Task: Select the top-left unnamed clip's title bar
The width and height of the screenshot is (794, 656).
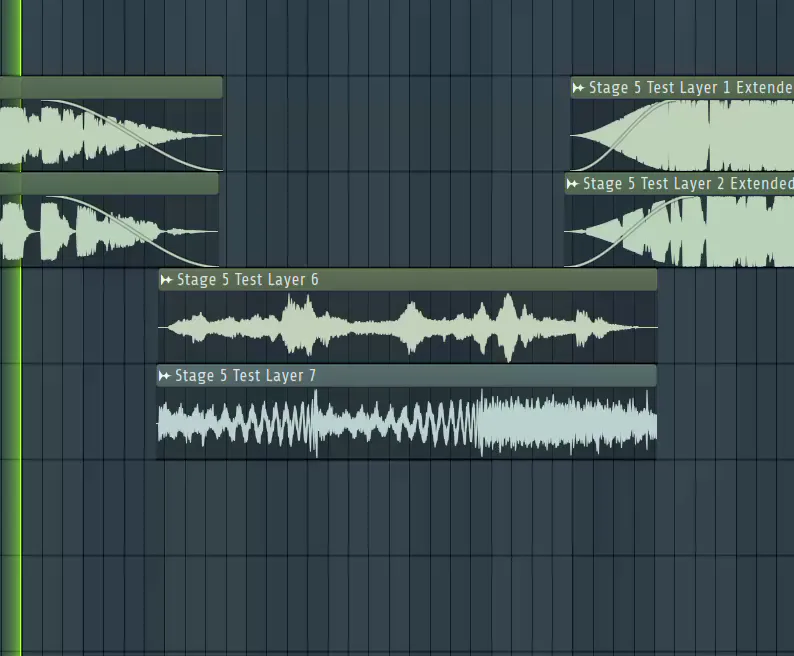Action: tap(111, 88)
